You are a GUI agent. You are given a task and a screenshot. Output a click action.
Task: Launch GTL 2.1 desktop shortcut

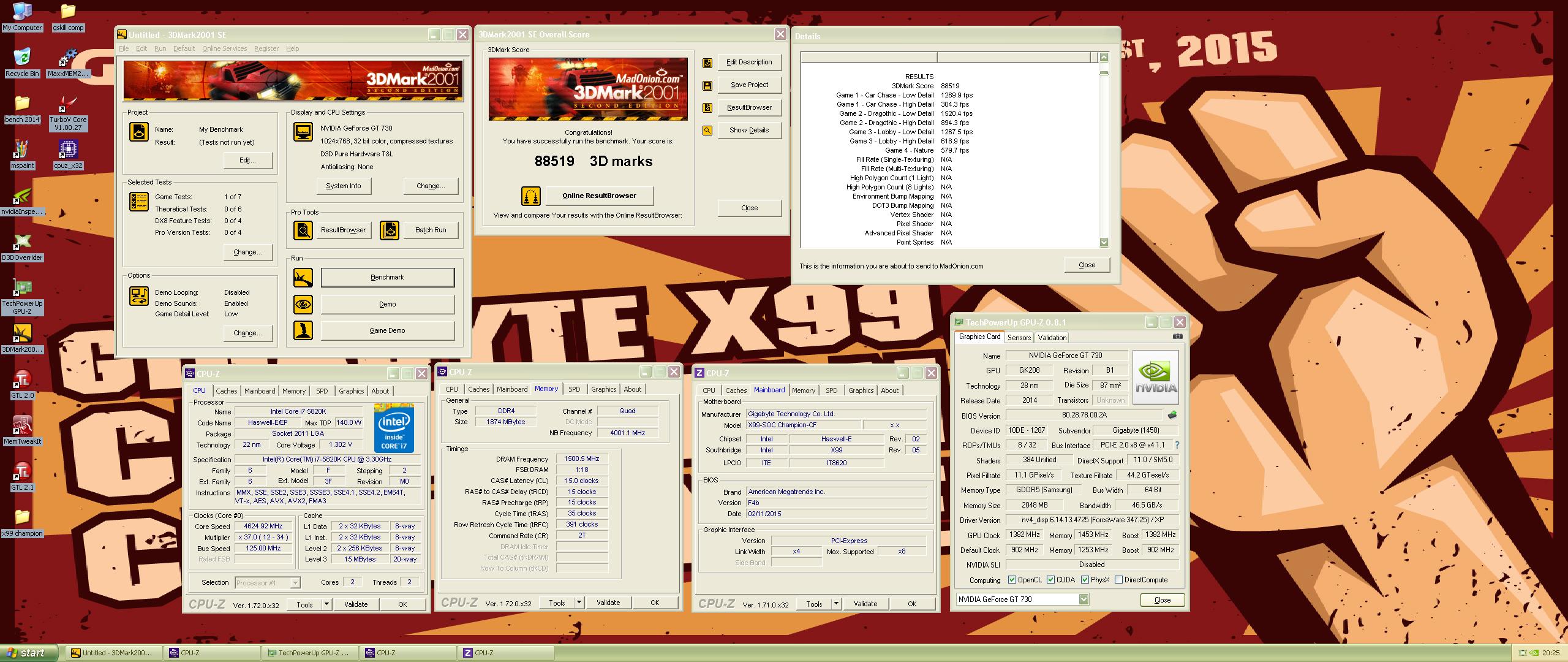point(22,476)
